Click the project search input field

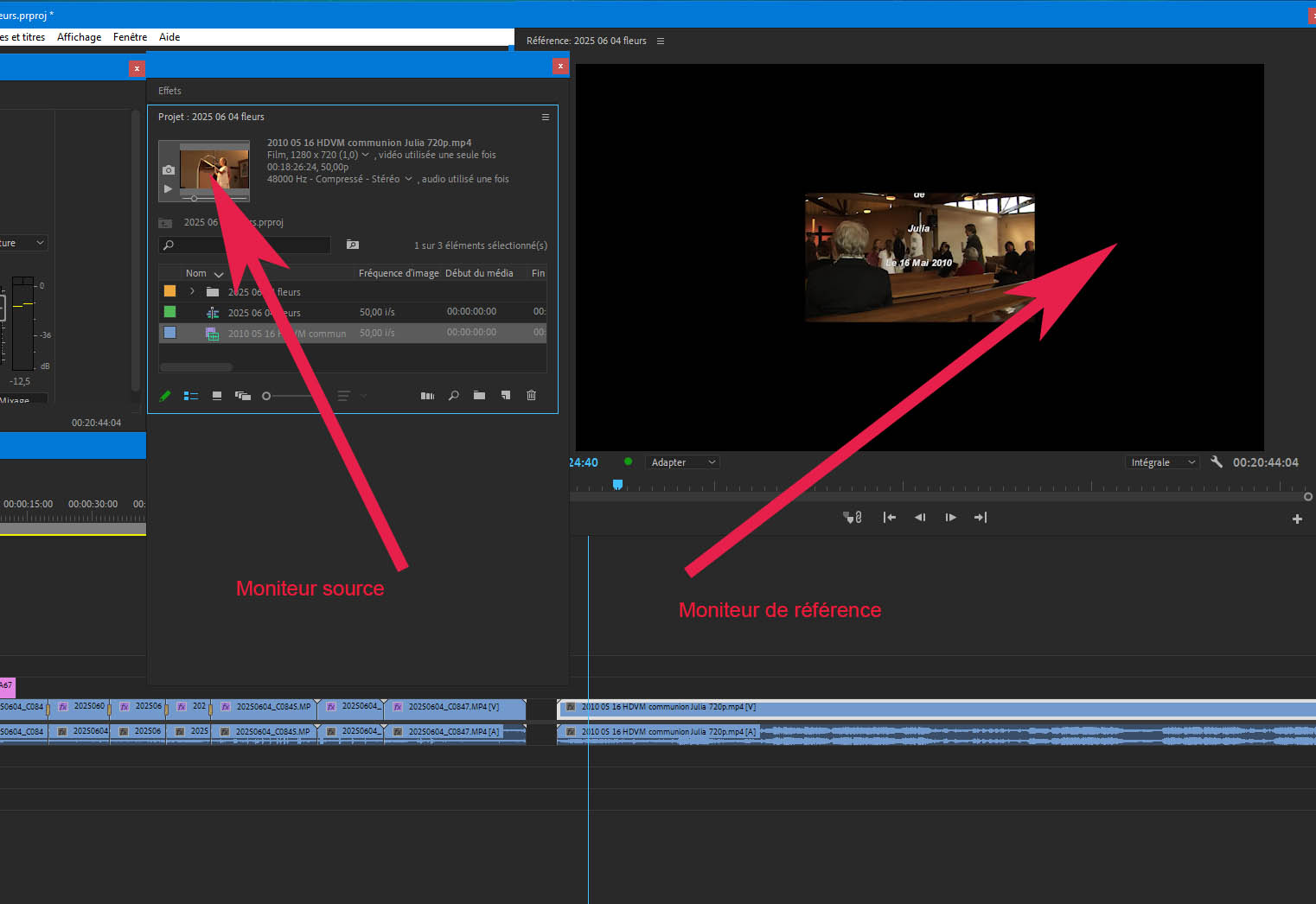245,245
